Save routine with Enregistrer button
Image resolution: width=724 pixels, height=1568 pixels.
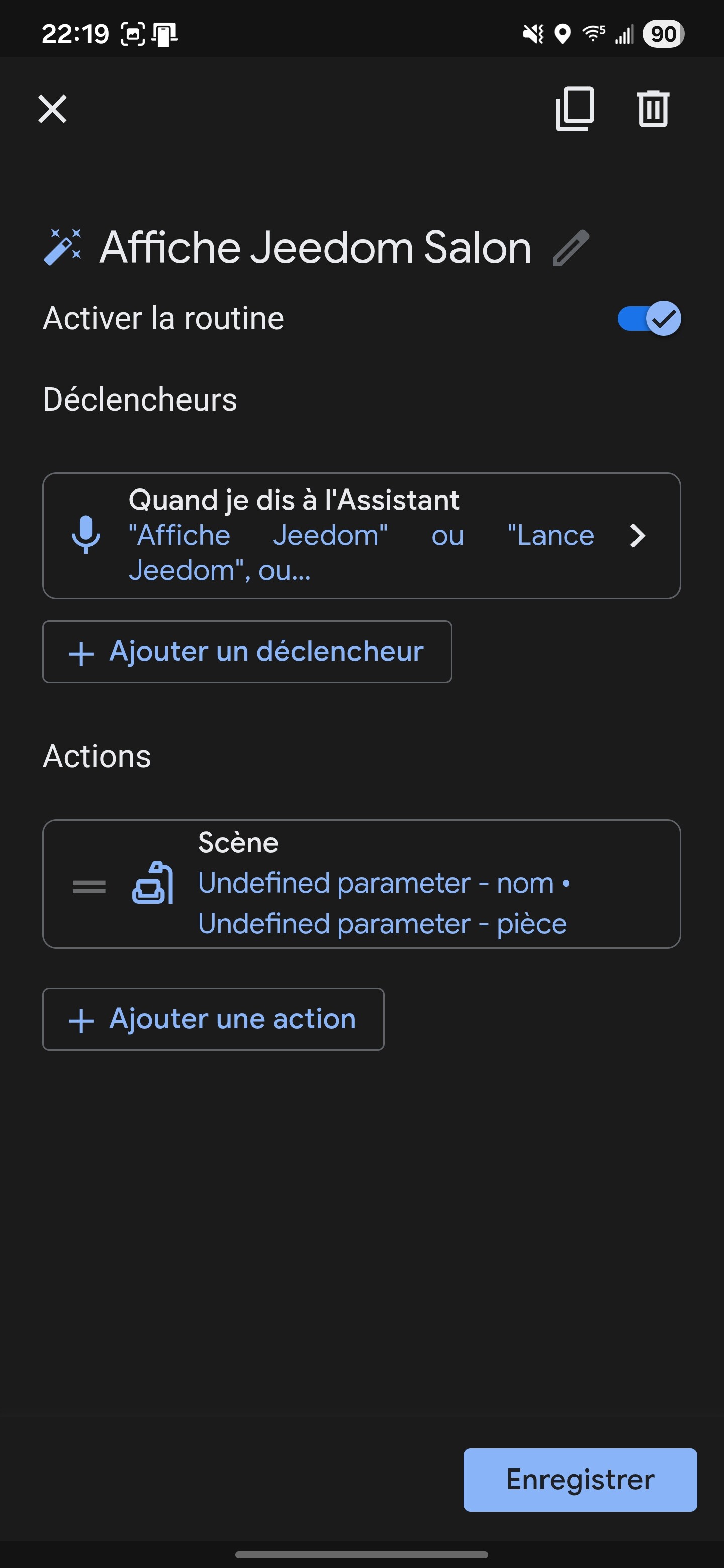[x=580, y=1479]
